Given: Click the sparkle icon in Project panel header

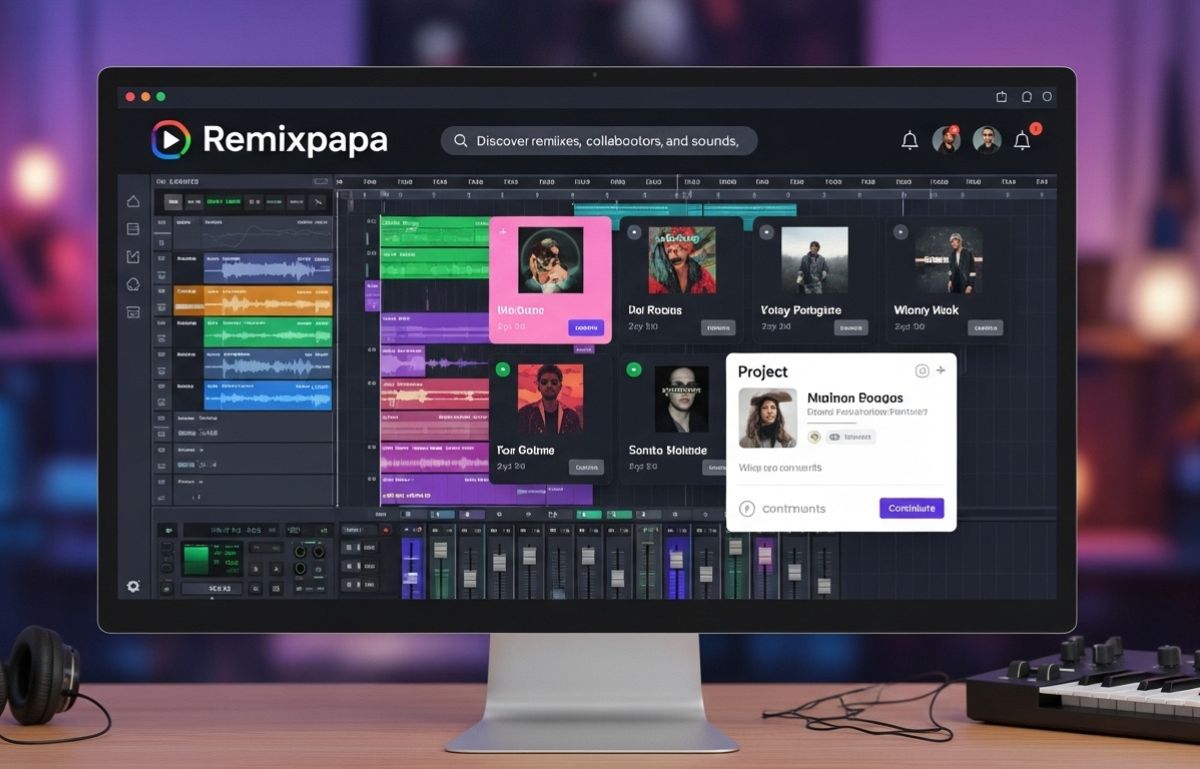Looking at the screenshot, I should [941, 371].
